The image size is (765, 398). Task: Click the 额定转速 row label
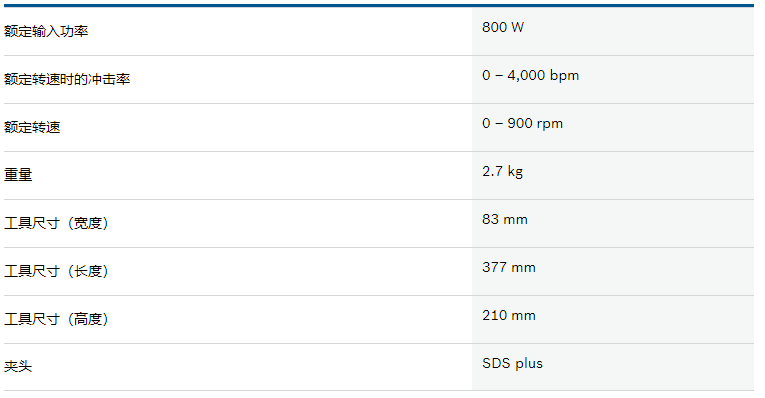(x=32, y=127)
